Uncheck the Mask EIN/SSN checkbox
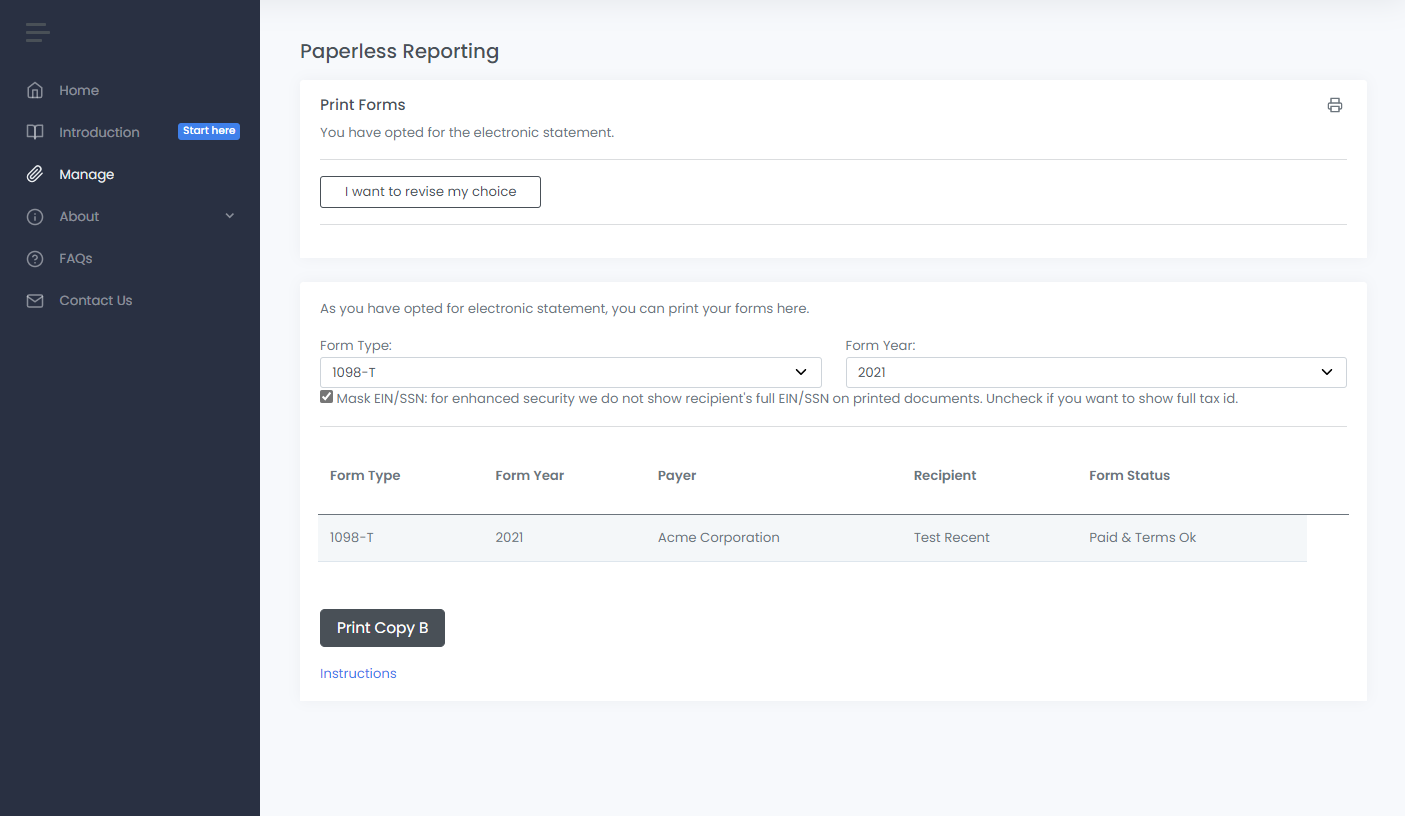 pyautogui.click(x=327, y=397)
